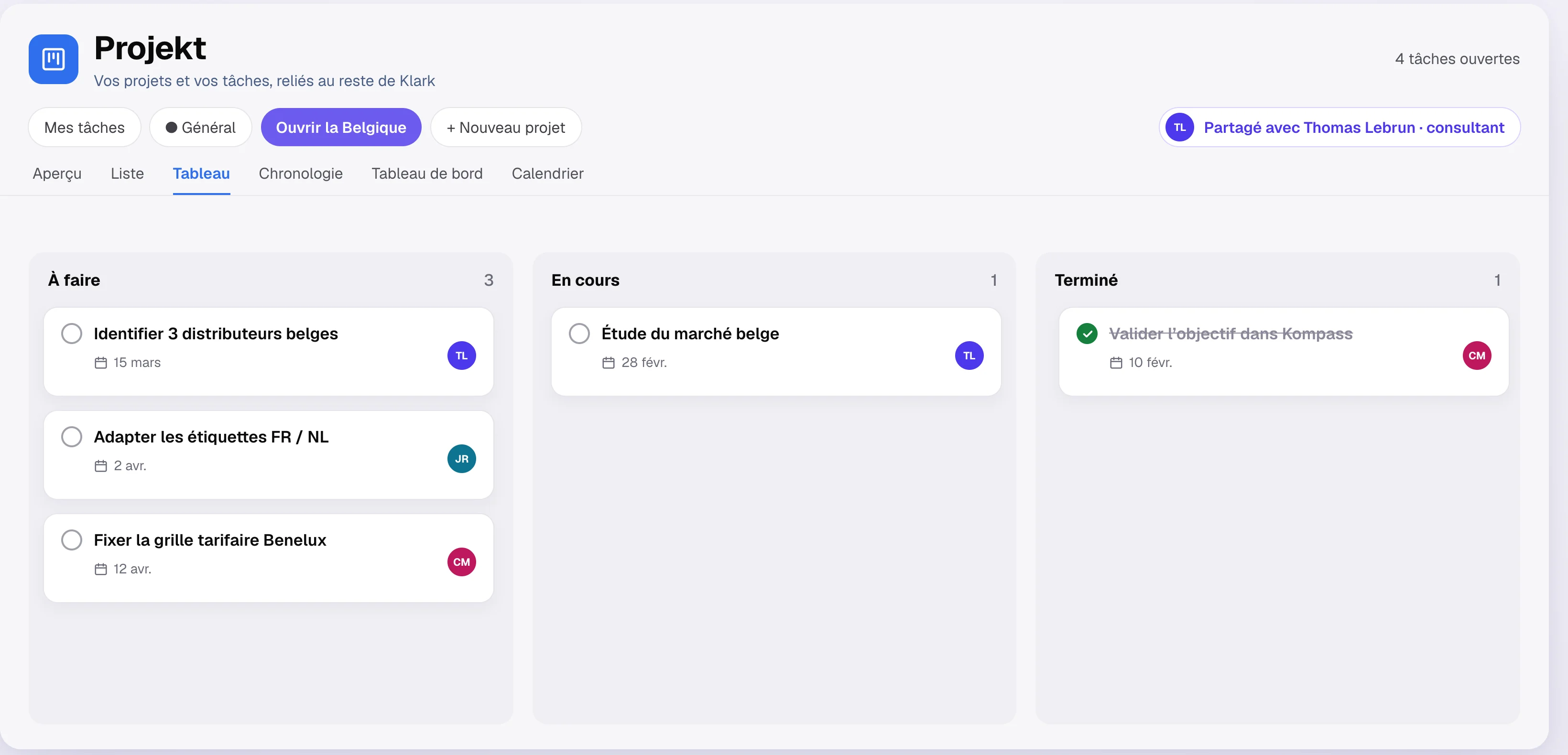Mark Identifier 3 distributeurs belges as done
Image resolution: width=1568 pixels, height=755 pixels.
72,334
